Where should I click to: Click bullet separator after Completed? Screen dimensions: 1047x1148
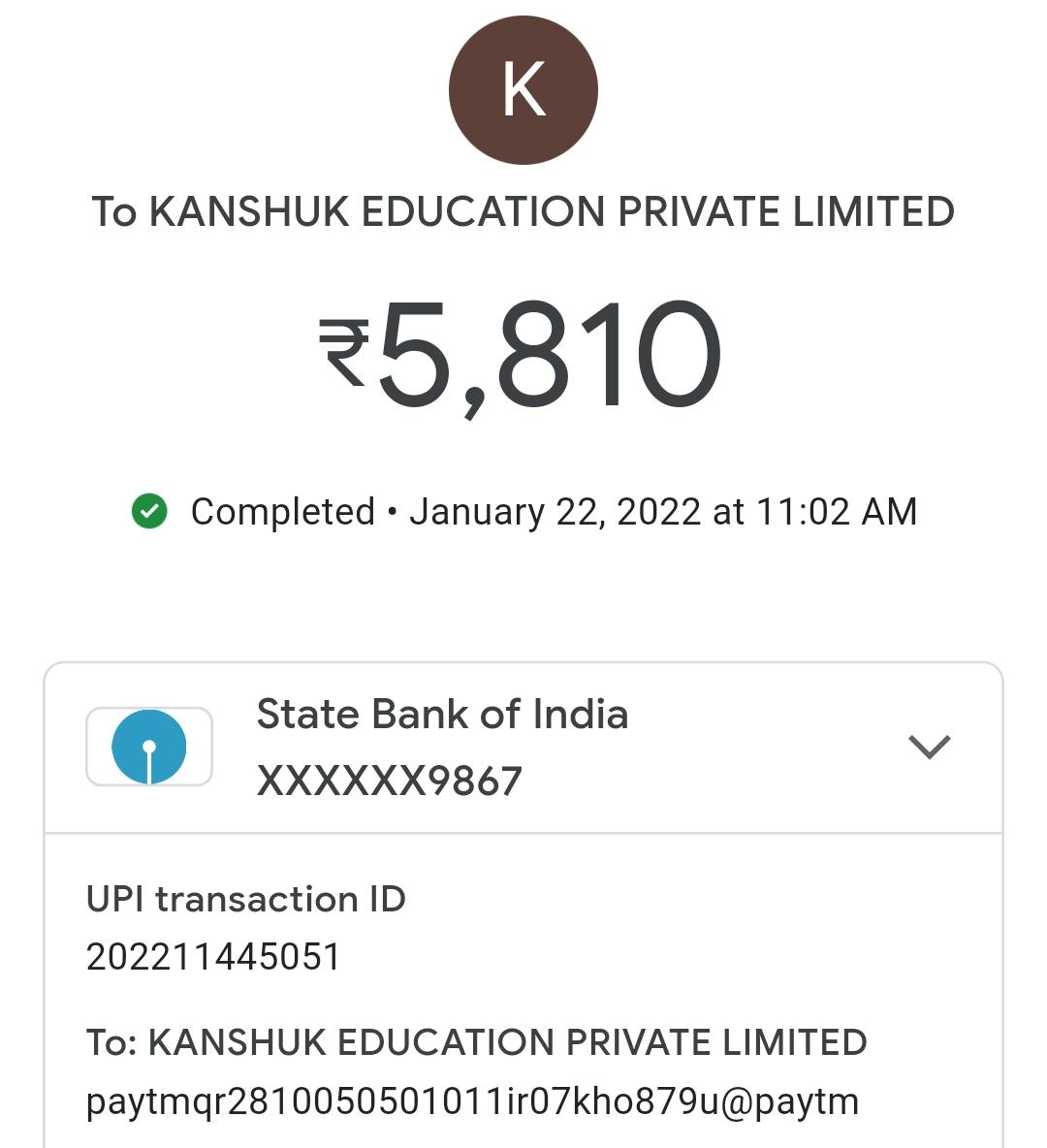[392, 512]
